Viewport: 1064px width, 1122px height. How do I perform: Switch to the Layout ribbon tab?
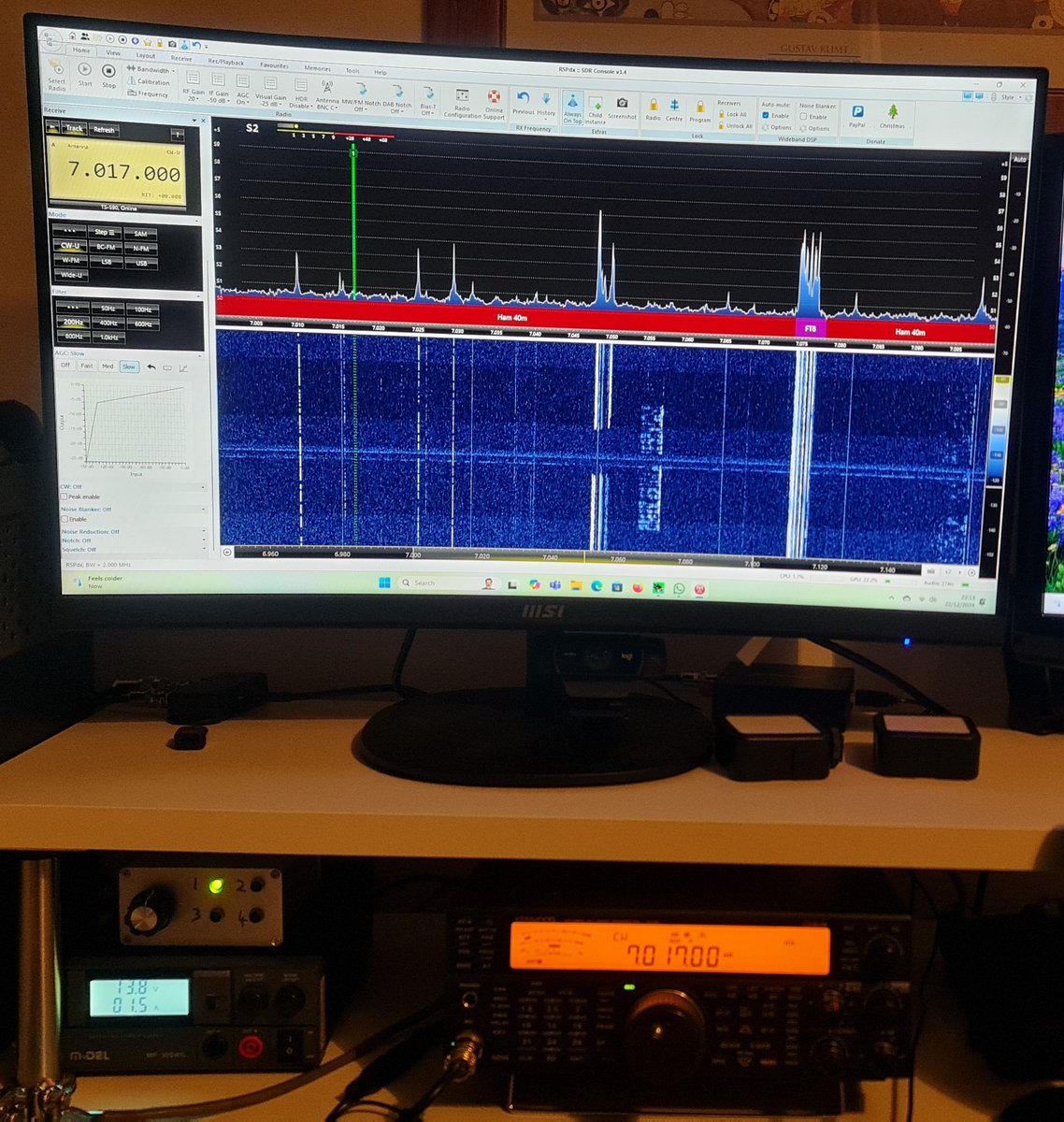pos(145,55)
